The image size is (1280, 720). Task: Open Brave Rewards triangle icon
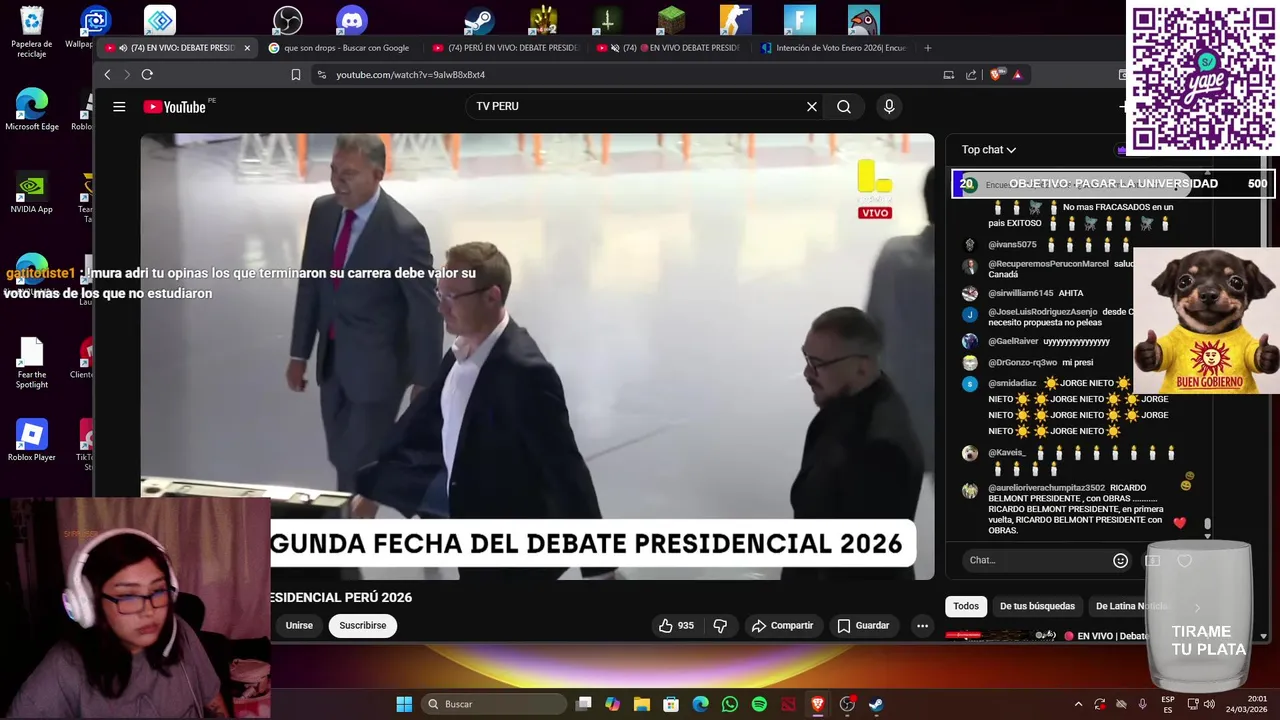click(1017, 75)
